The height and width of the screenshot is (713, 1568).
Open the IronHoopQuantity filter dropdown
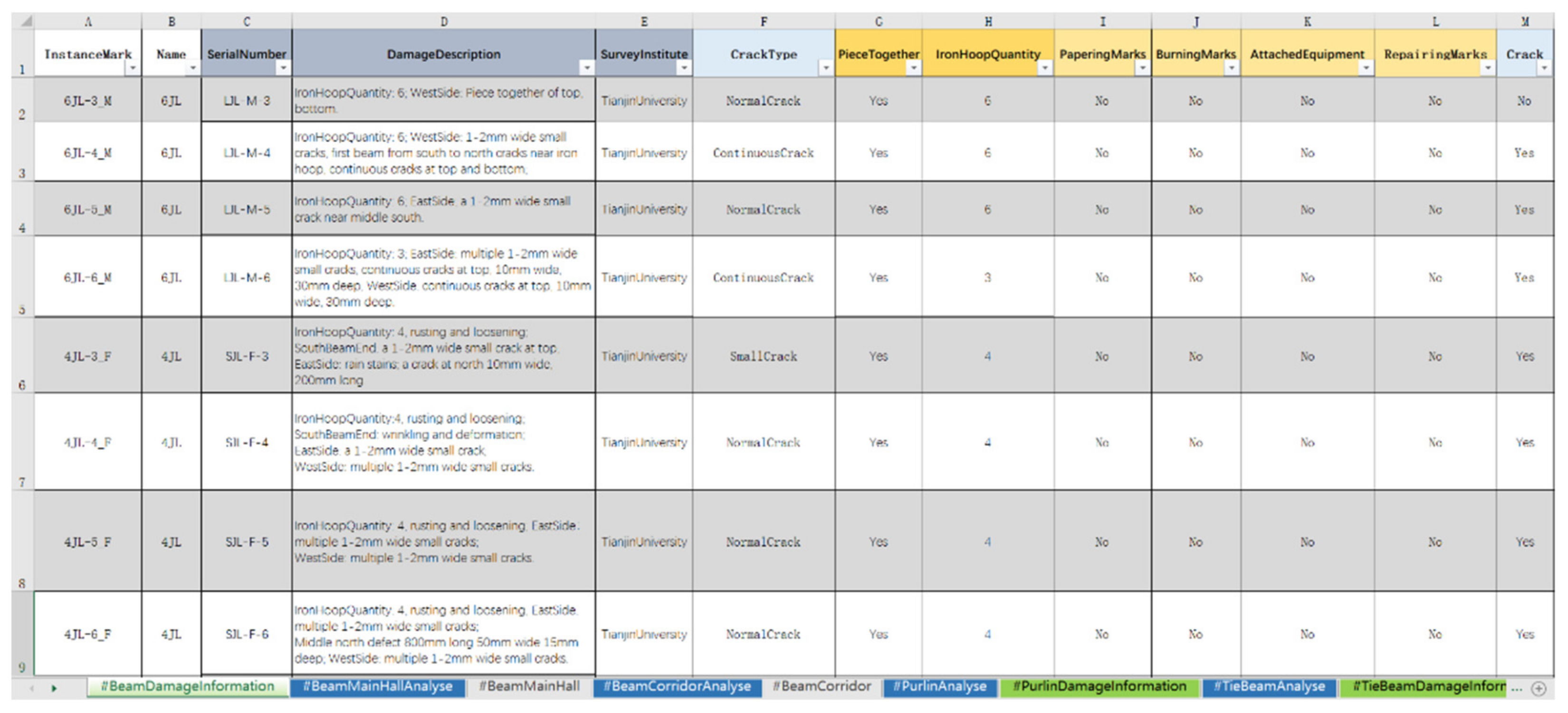click(x=1044, y=67)
